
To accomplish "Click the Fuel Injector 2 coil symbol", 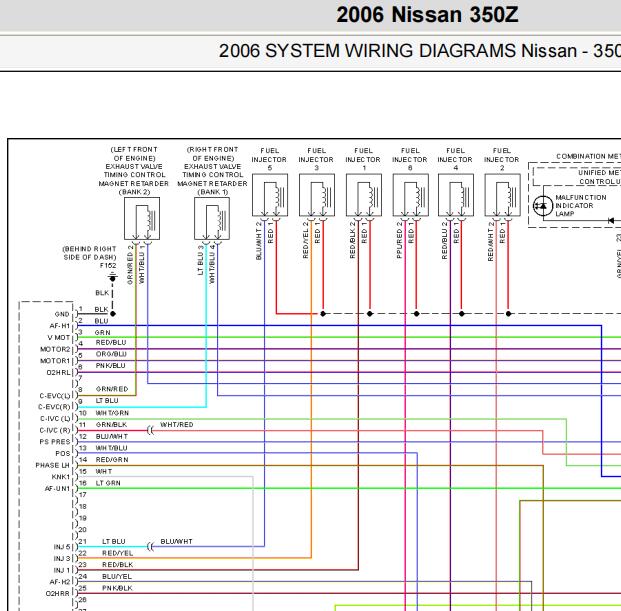I will point(503,195).
